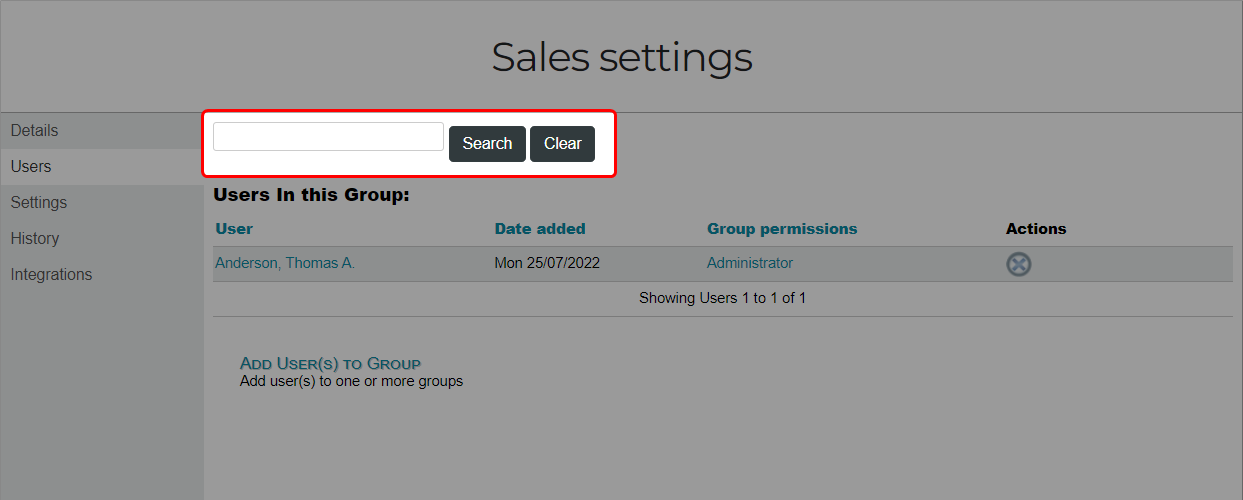Go to the Settings sidebar item

click(x=101, y=203)
